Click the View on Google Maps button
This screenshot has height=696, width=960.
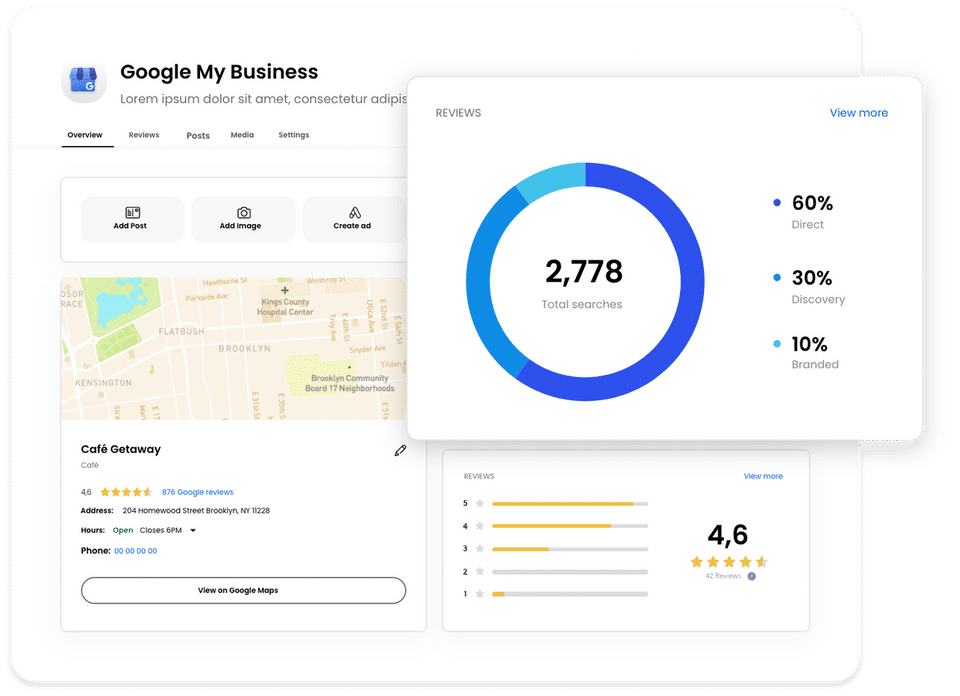[243, 590]
